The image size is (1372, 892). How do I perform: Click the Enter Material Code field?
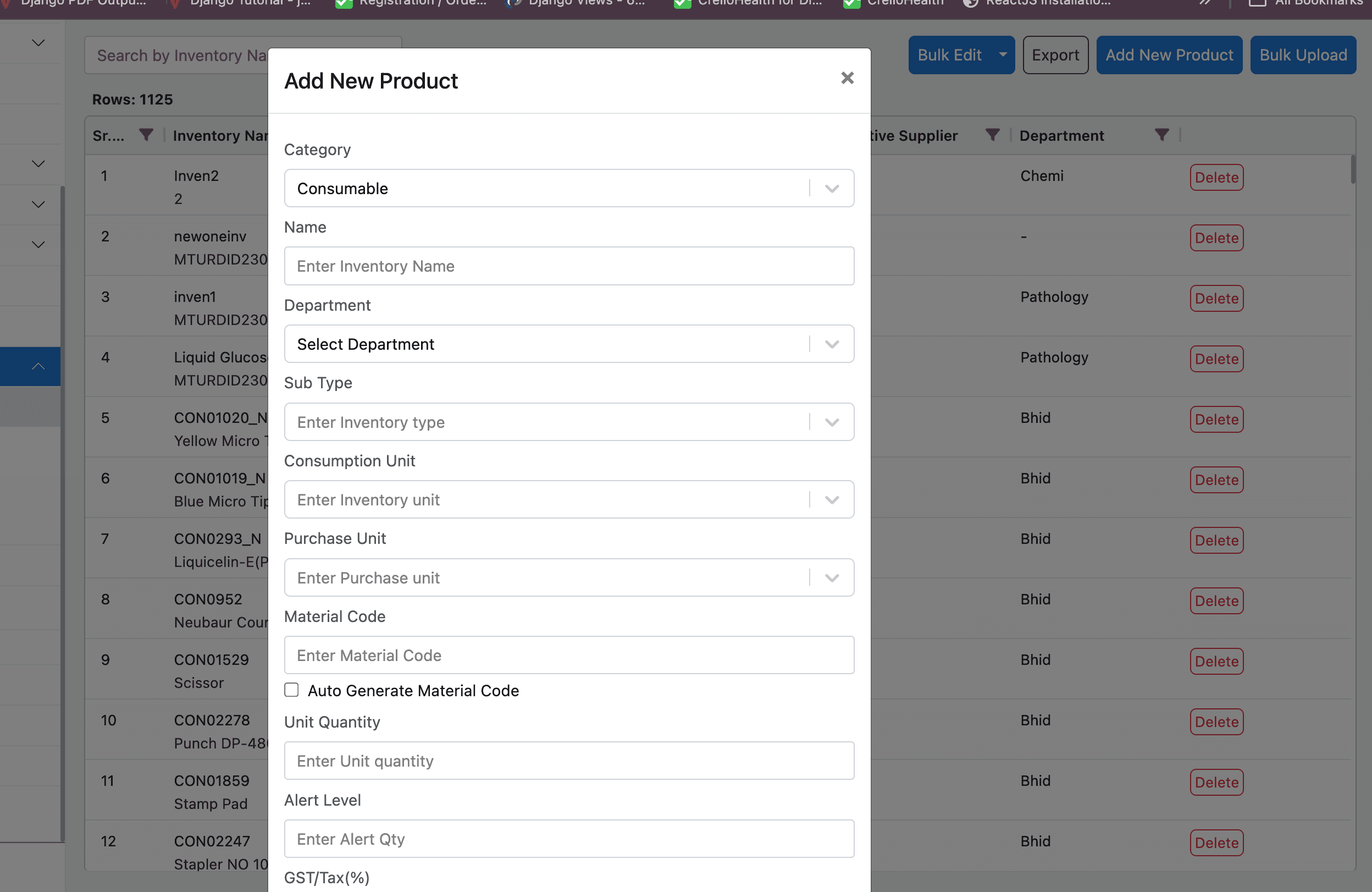coord(569,655)
